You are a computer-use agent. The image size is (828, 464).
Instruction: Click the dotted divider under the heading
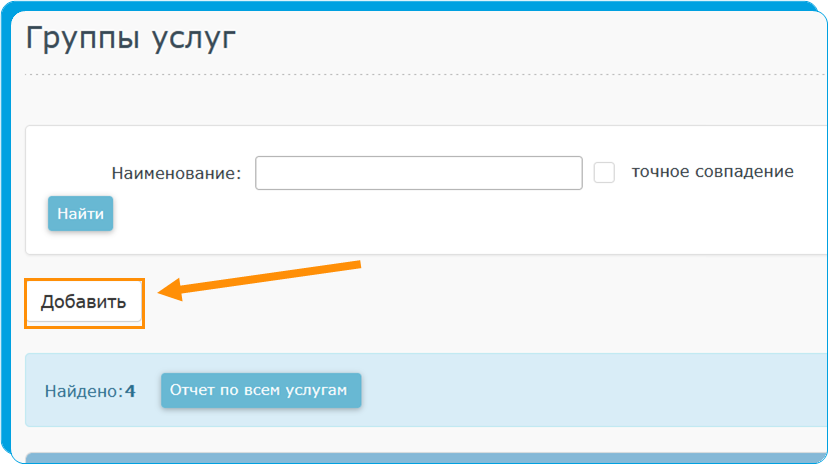pos(400,75)
